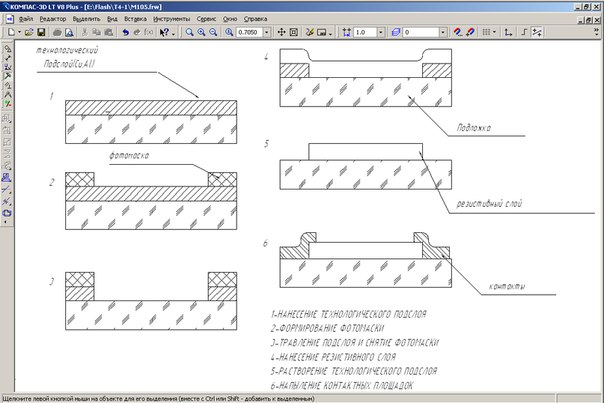The image size is (604, 403).
Task: Open a file with the folder icon
Action: click(x=29, y=32)
